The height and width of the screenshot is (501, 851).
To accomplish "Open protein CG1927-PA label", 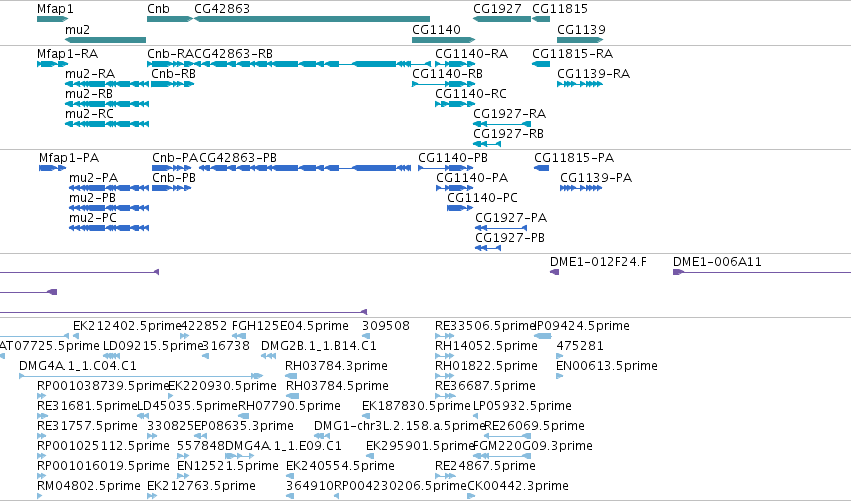I will click(x=511, y=218).
